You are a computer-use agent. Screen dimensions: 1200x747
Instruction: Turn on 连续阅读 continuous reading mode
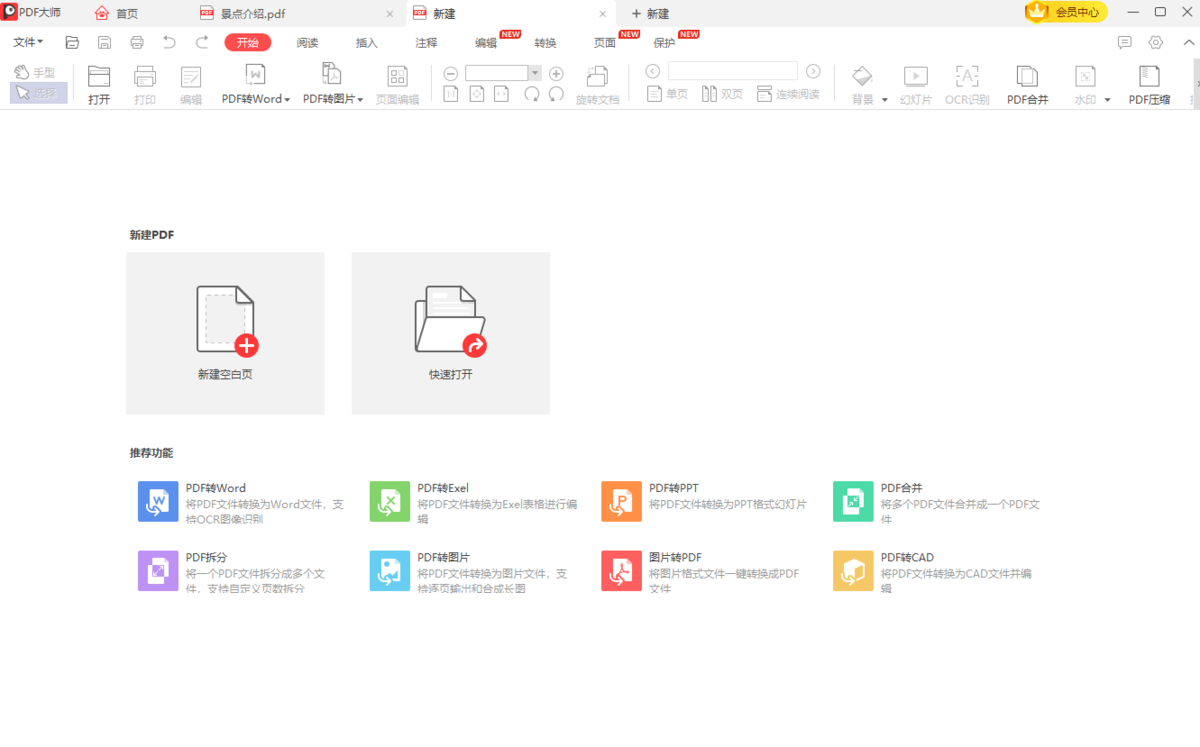(x=789, y=94)
